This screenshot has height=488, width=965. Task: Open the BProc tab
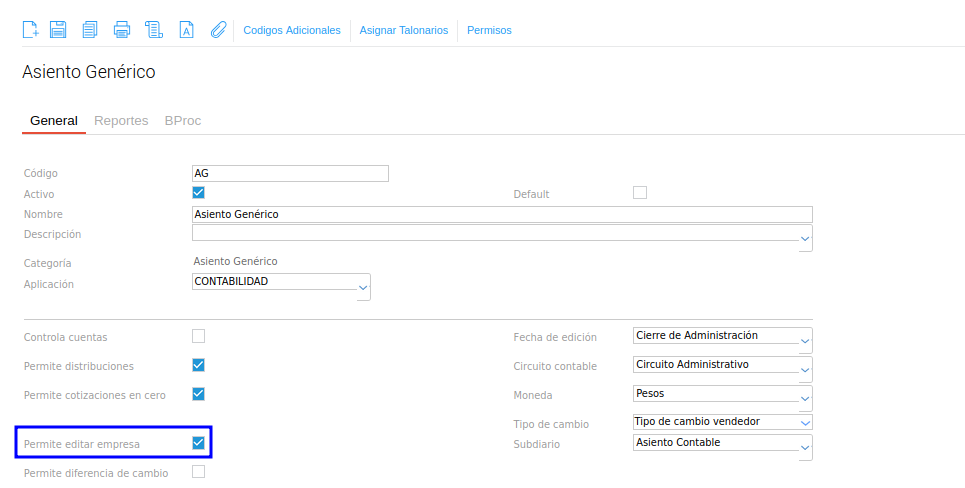coord(183,121)
